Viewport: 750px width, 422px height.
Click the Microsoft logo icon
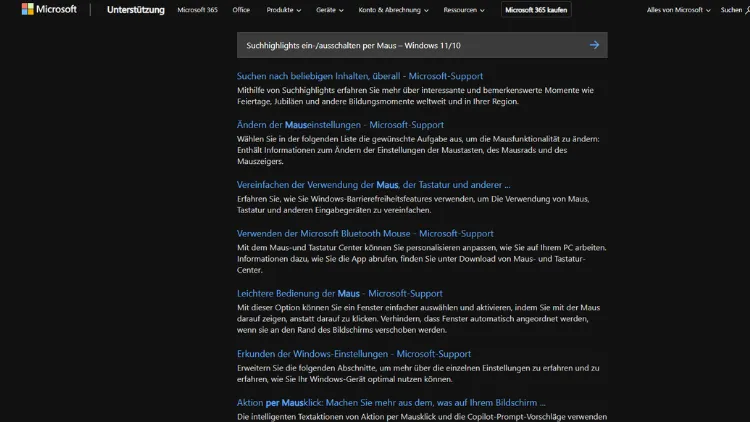point(28,9)
